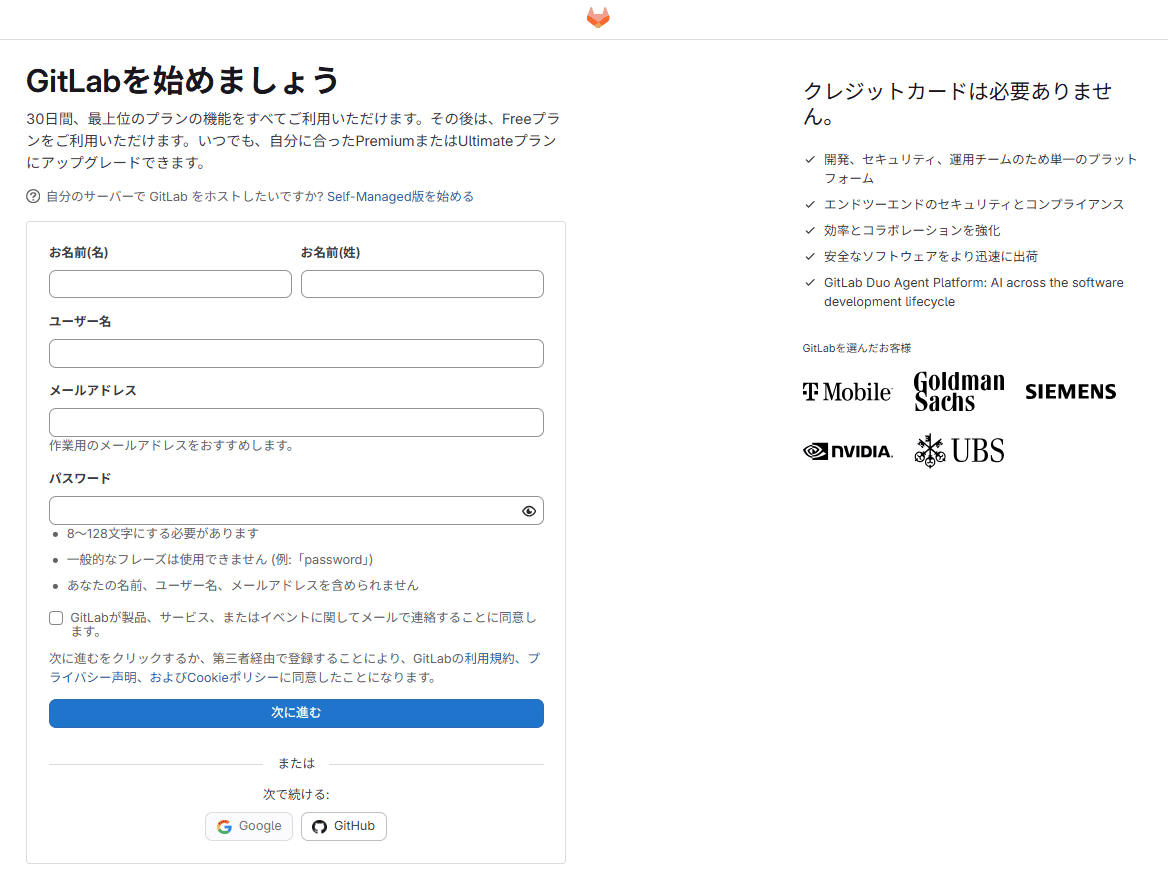
Task: Click the GitLab fox logo at the top
Action: click(x=597, y=17)
